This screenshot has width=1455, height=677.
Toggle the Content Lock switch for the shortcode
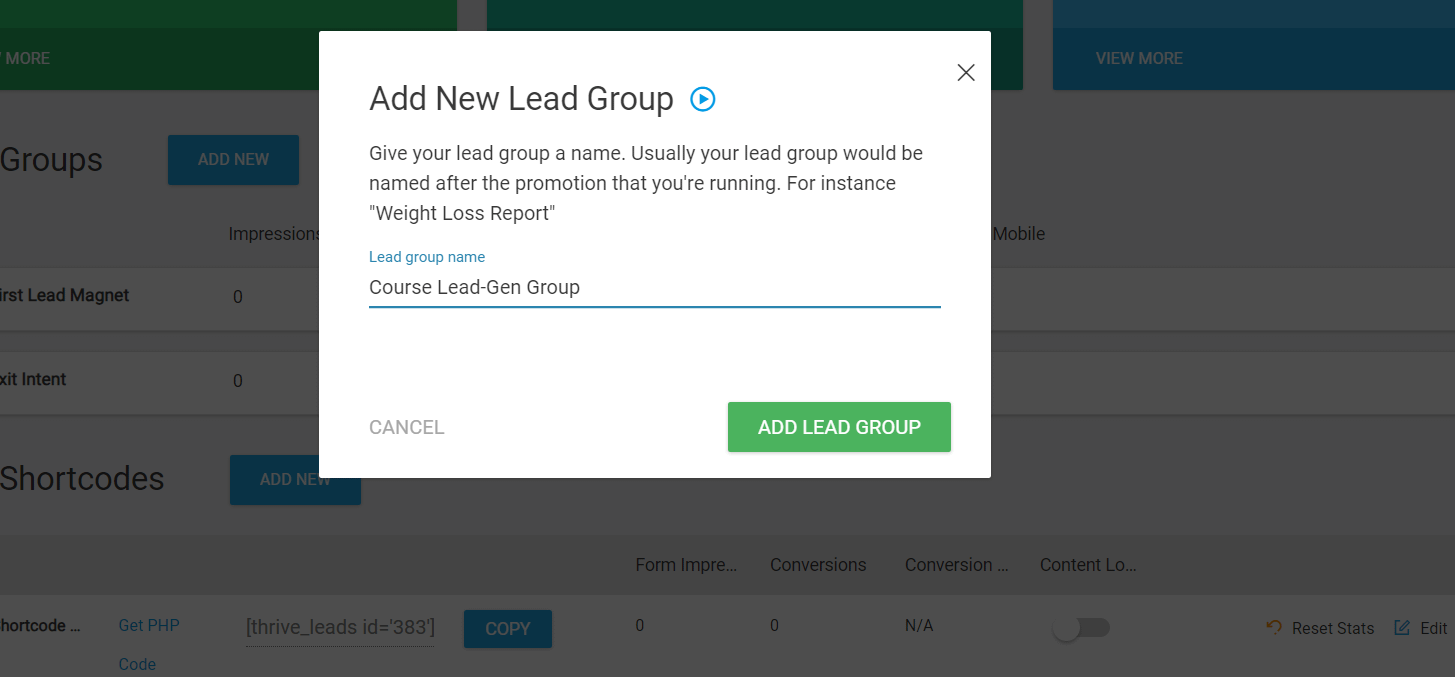[1081, 628]
